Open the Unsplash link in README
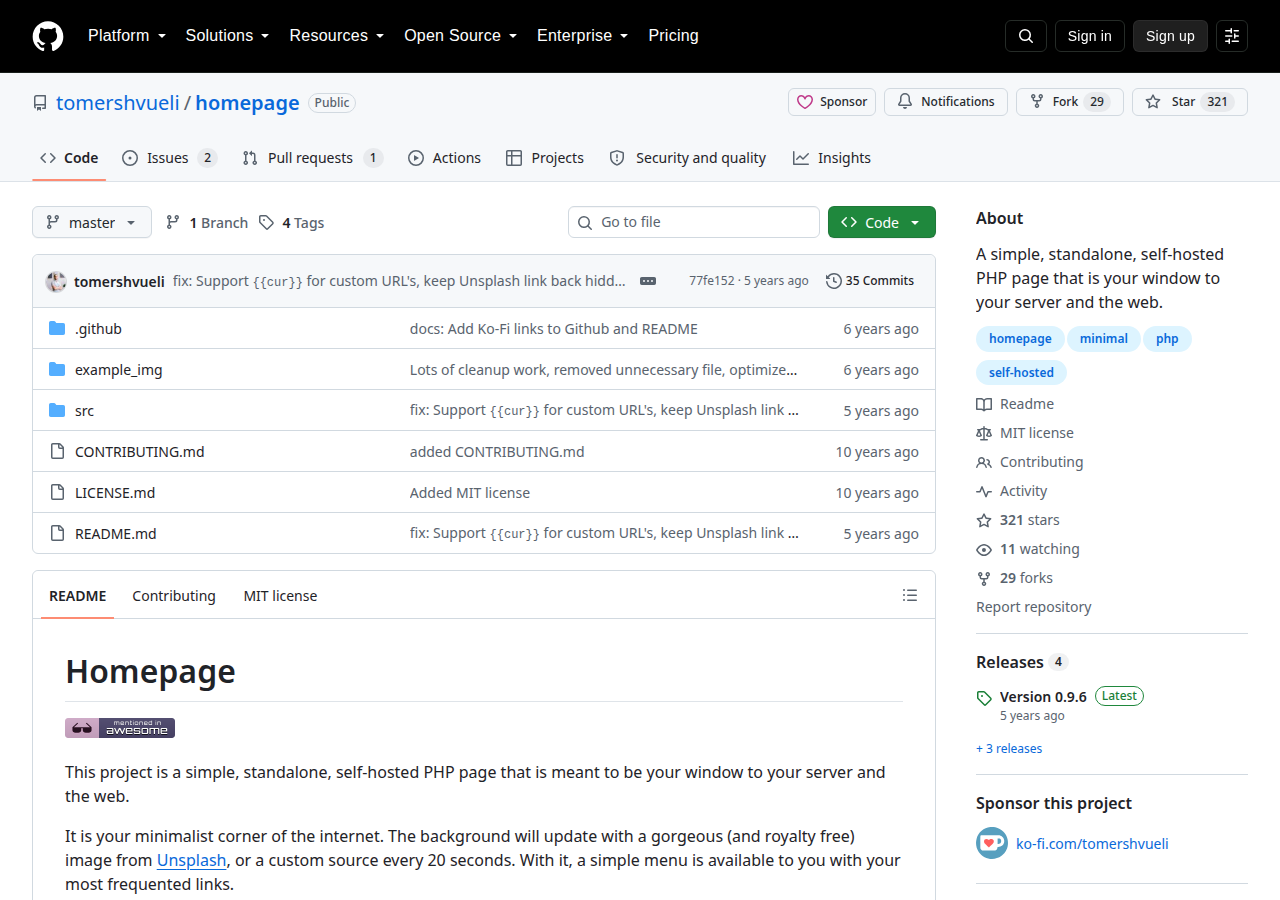 click(191, 860)
